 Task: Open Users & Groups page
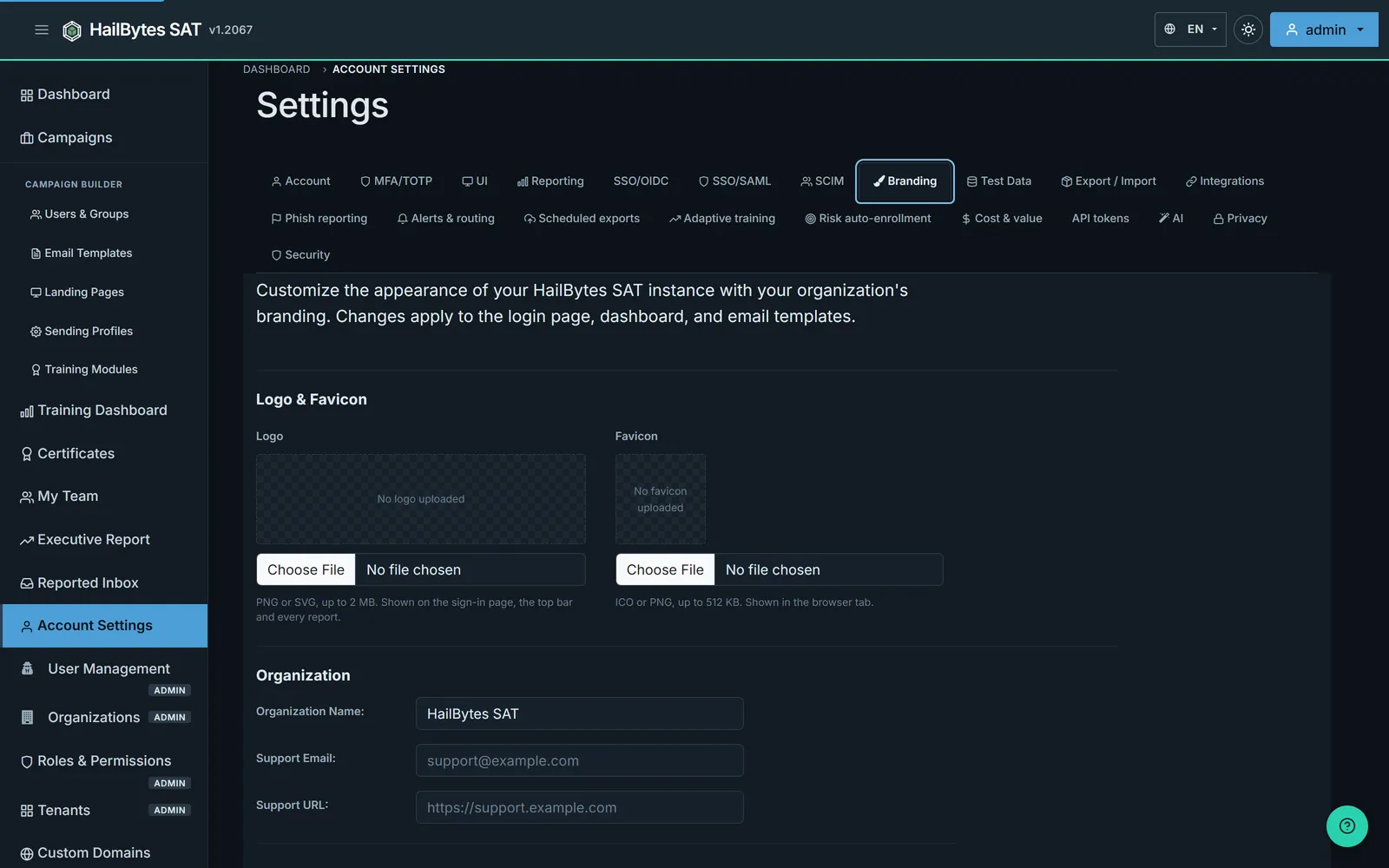click(x=104, y=214)
